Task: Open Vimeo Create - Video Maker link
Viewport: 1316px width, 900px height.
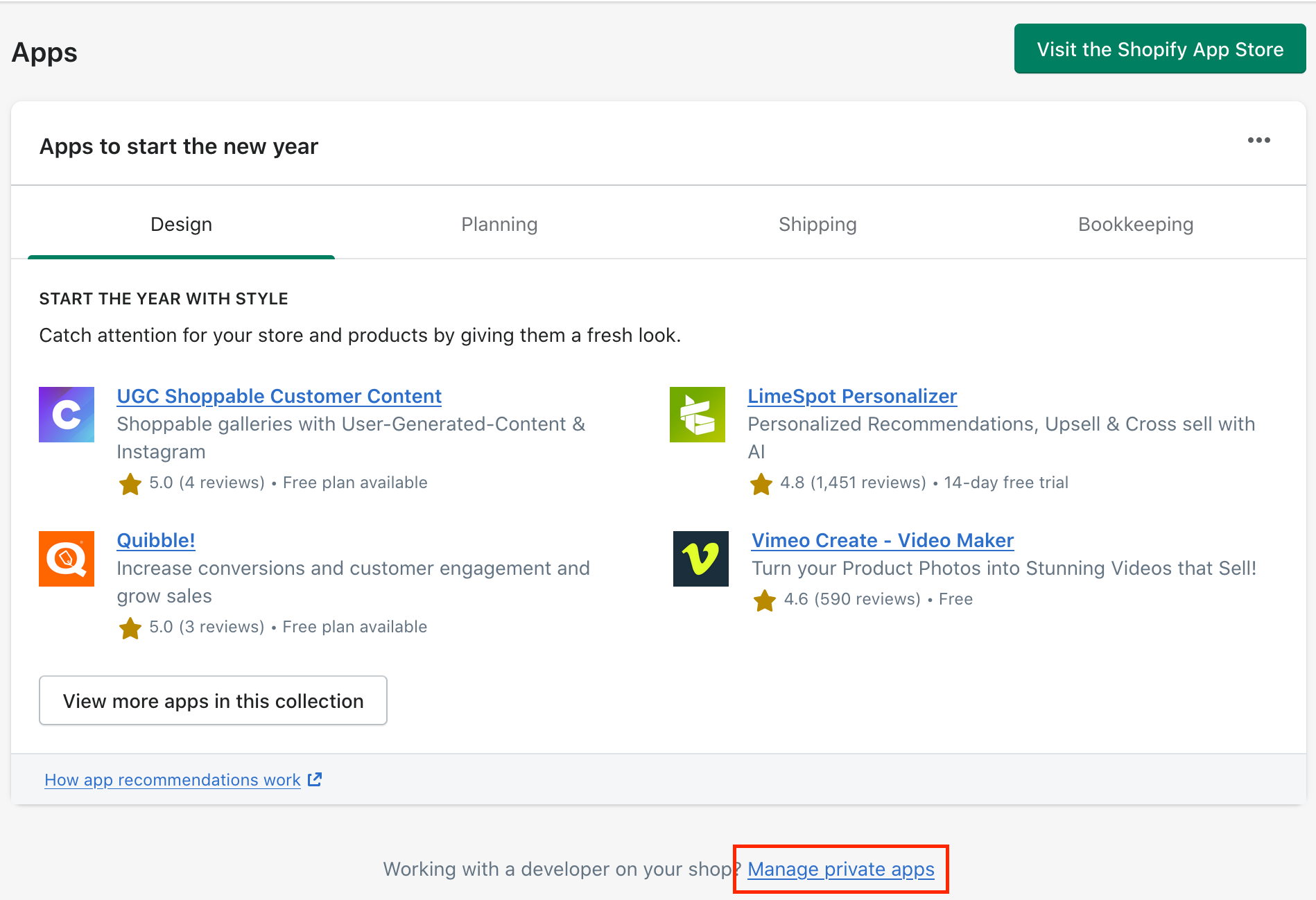Action: [x=883, y=540]
